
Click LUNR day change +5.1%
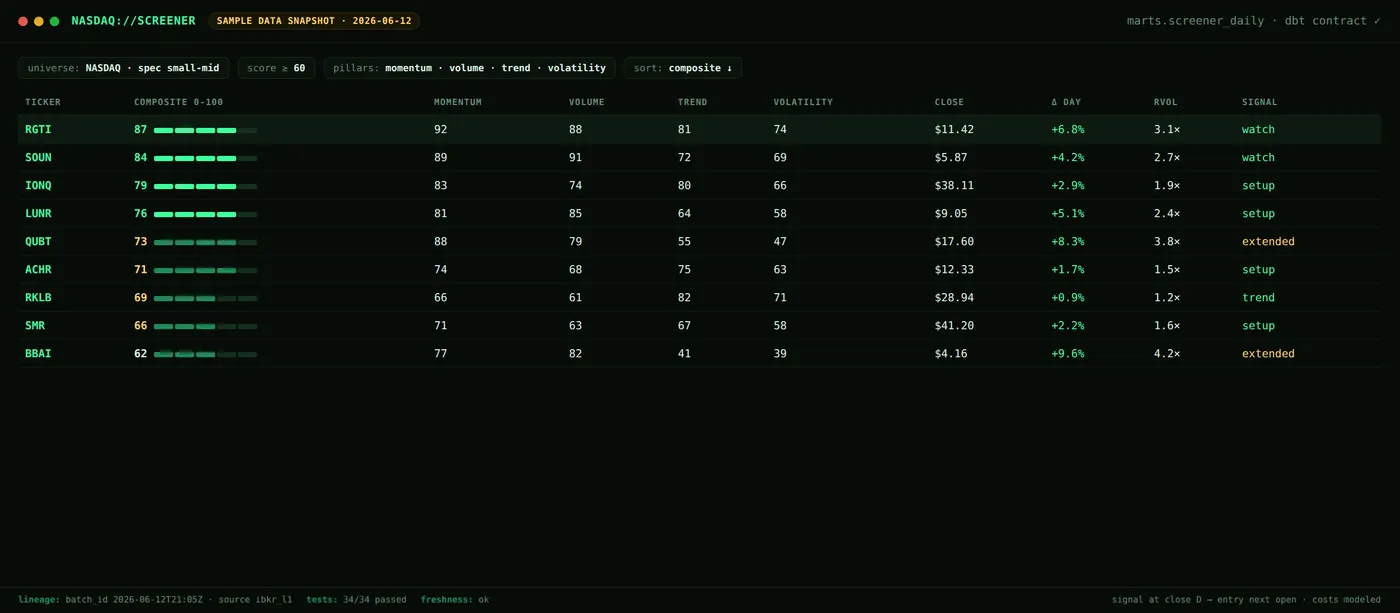coord(1068,213)
